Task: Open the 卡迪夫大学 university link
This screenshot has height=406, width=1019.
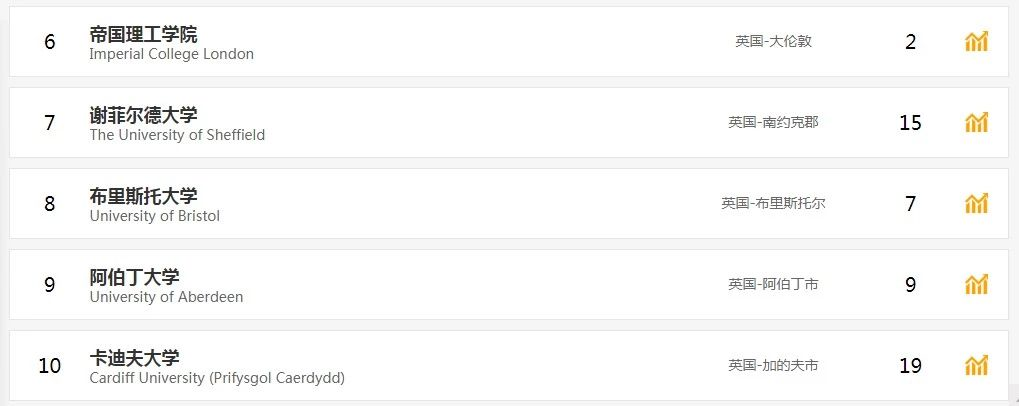Action: (x=134, y=358)
